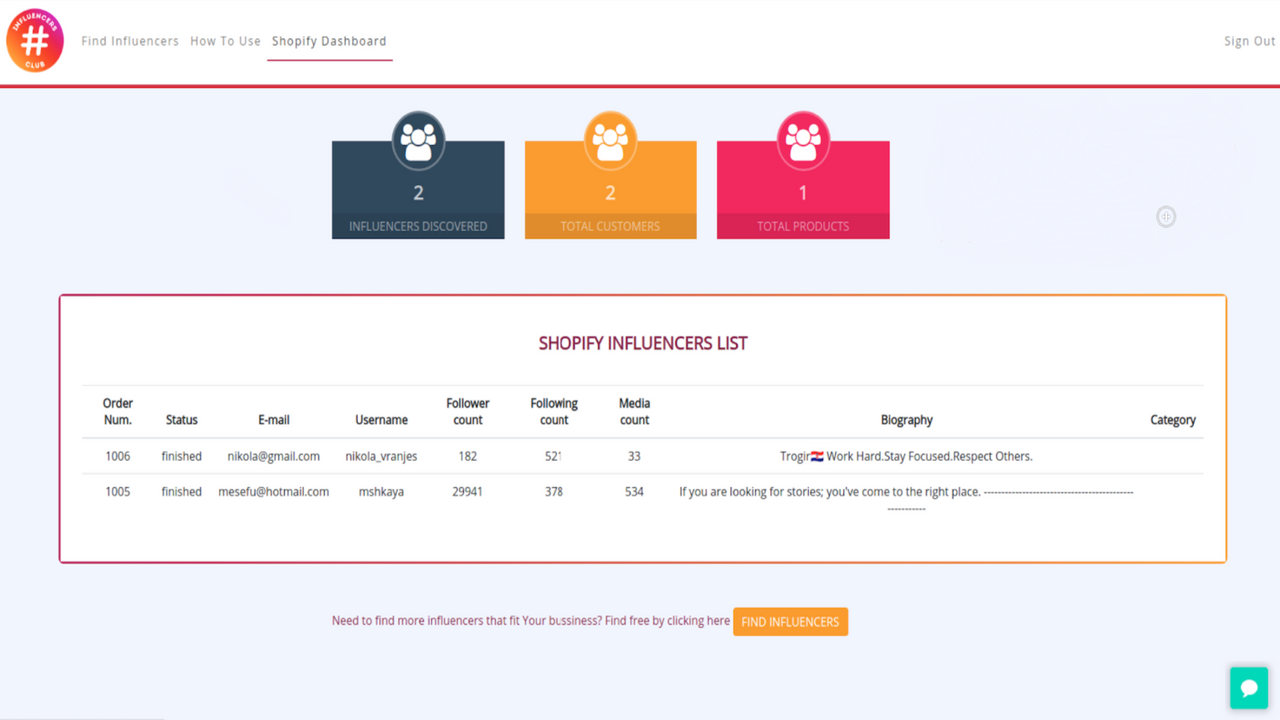The image size is (1280, 720).
Task: Go to the How To Use page
Action: point(225,41)
